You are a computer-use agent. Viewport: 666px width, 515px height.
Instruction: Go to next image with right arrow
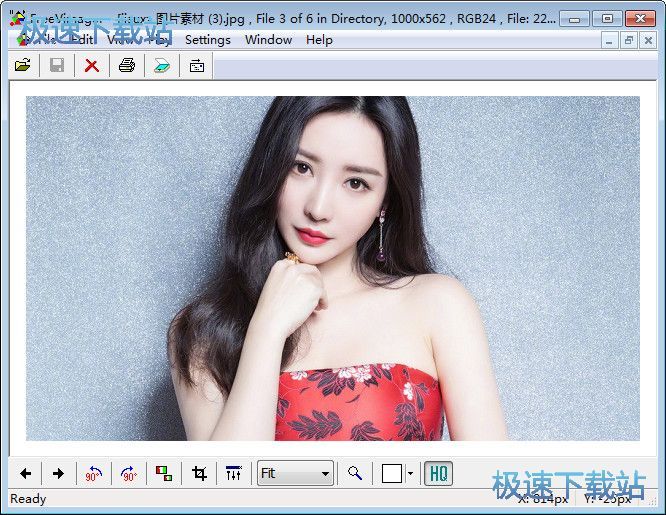(x=58, y=473)
